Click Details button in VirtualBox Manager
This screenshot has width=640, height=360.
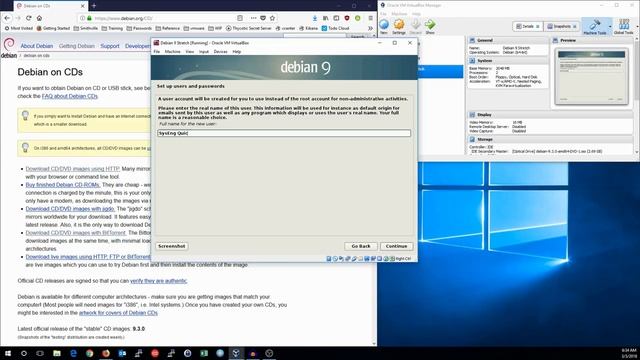pyautogui.click(x=528, y=27)
